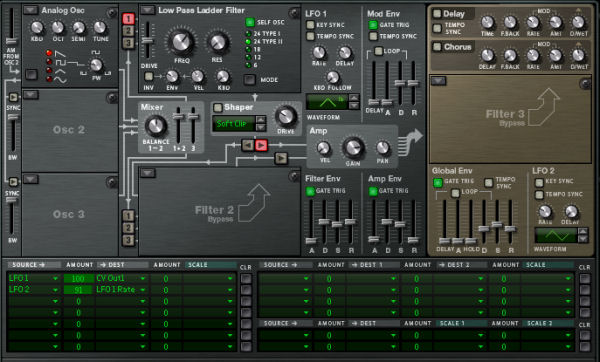Click the Amp PAN knob
This screenshot has height=362, width=600.
point(382,148)
